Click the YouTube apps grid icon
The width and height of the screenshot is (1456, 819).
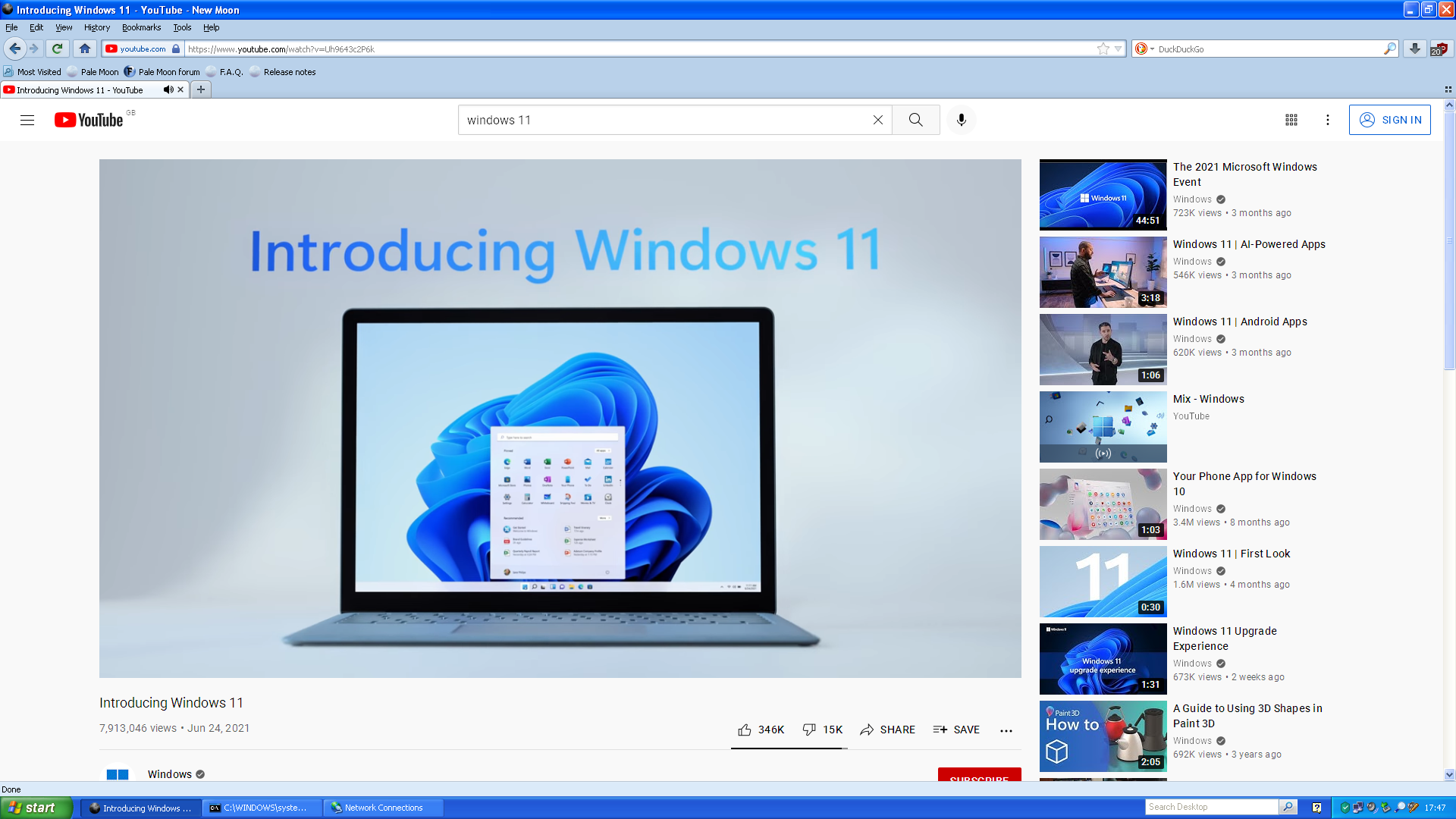[x=1291, y=120]
